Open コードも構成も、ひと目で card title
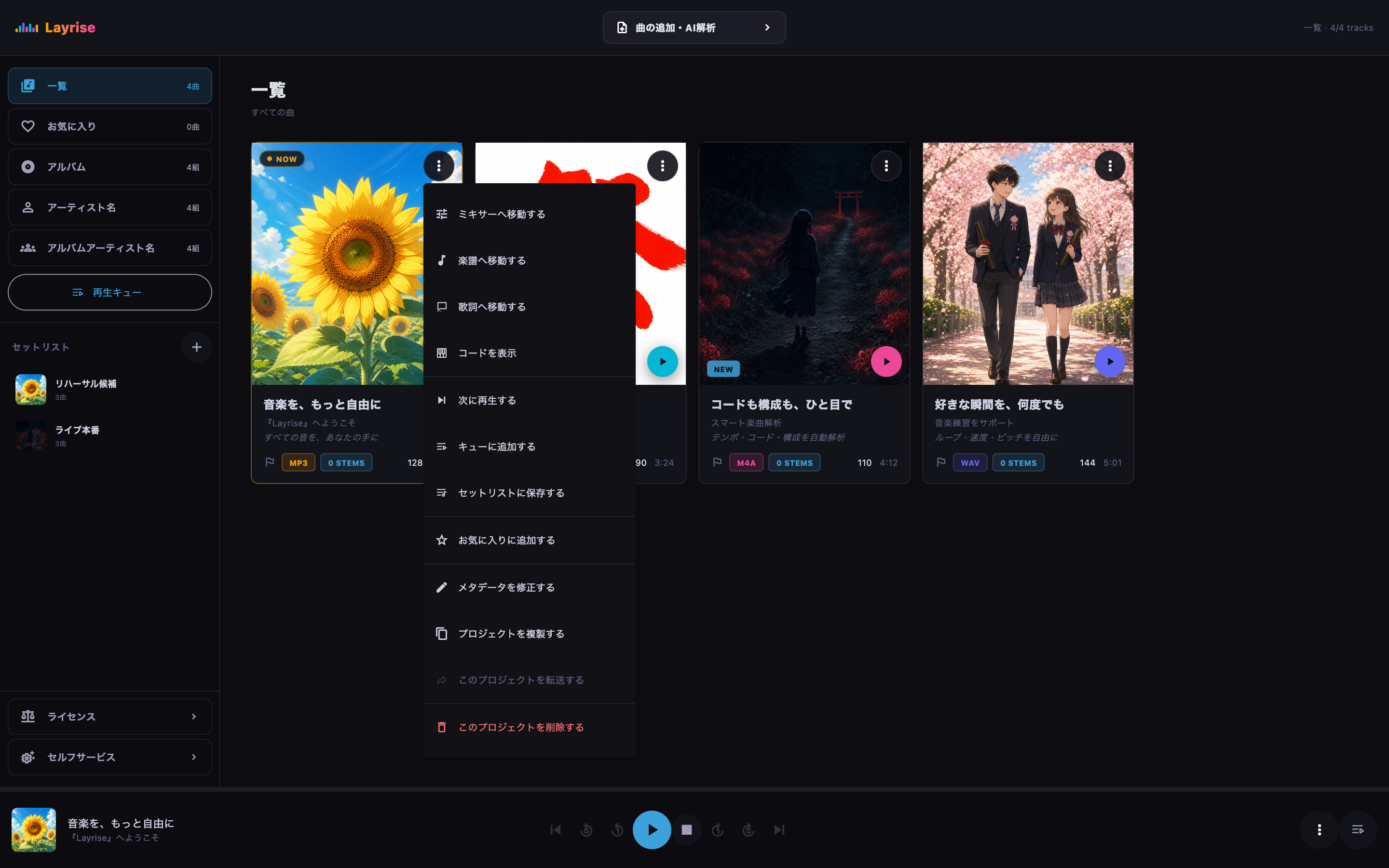1389x868 pixels. (781, 405)
